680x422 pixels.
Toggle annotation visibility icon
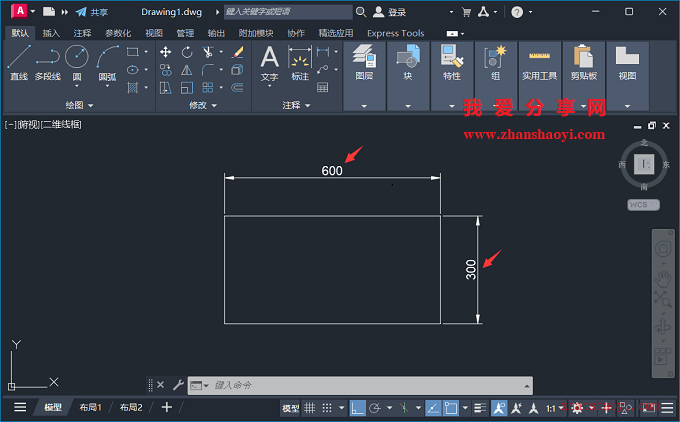click(x=499, y=408)
